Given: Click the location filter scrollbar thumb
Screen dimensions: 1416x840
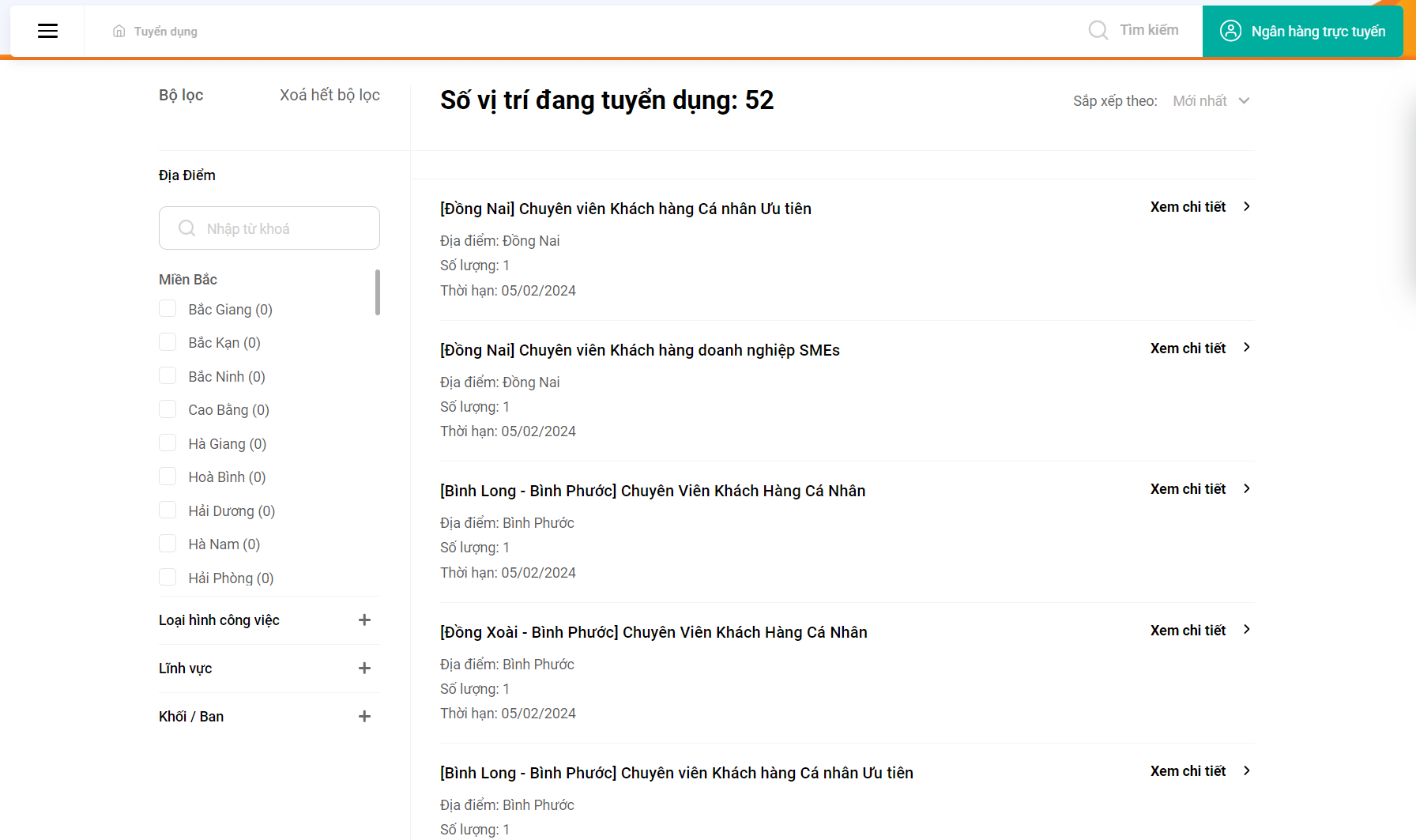Looking at the screenshot, I should pyautogui.click(x=378, y=292).
